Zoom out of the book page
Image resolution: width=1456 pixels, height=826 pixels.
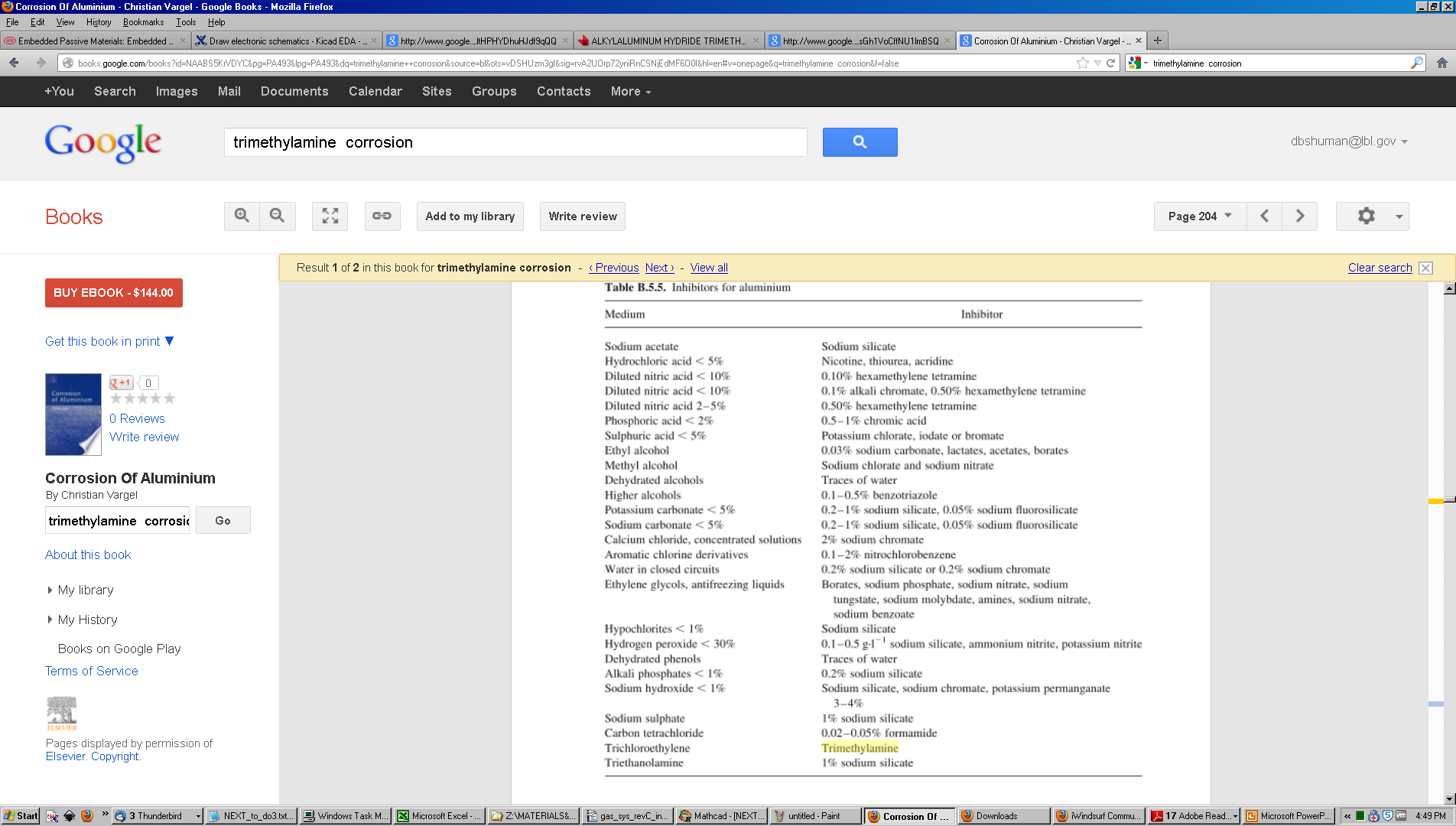coord(278,216)
